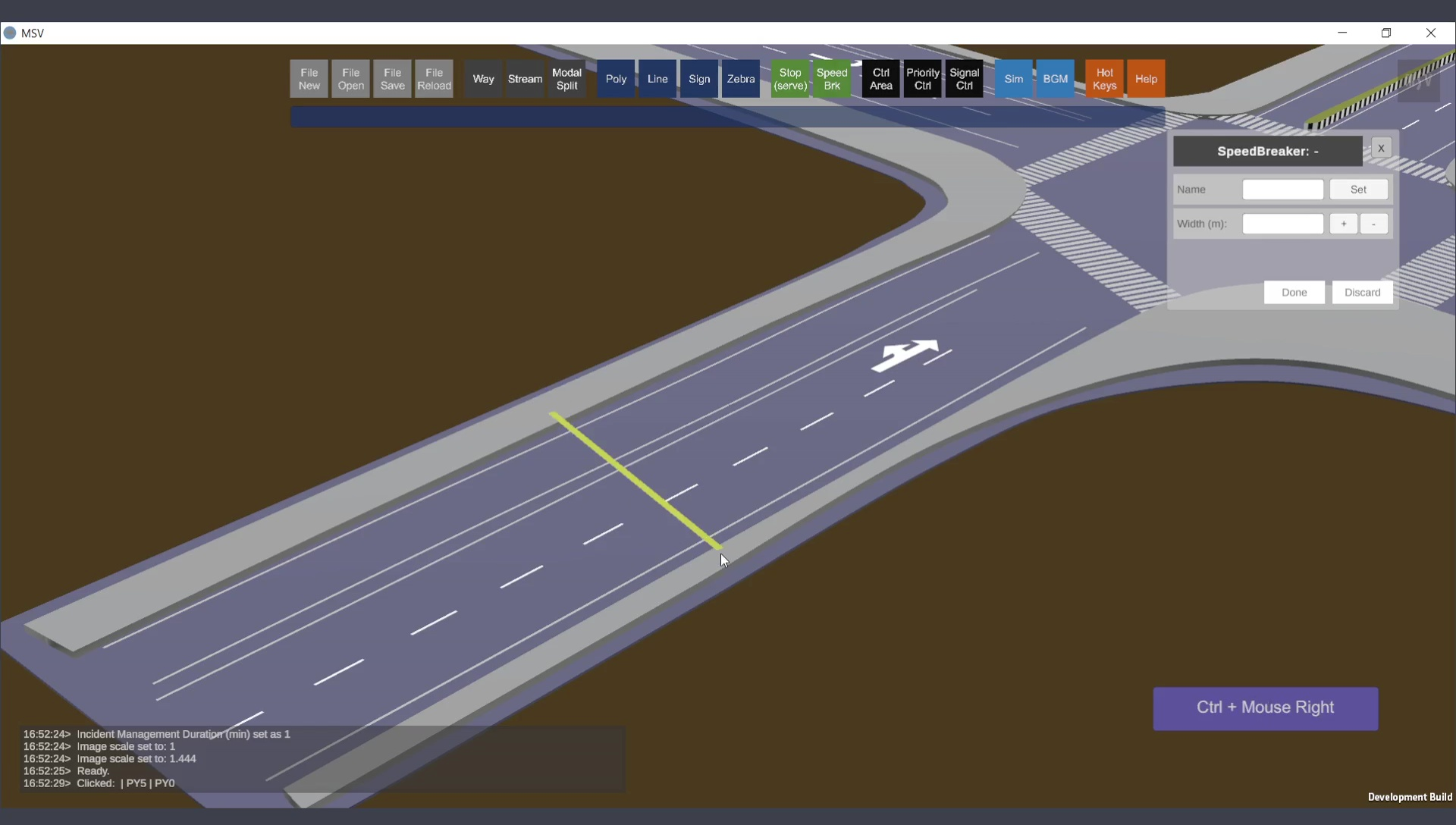
Task: Select the Stream tool
Action: 525,79
